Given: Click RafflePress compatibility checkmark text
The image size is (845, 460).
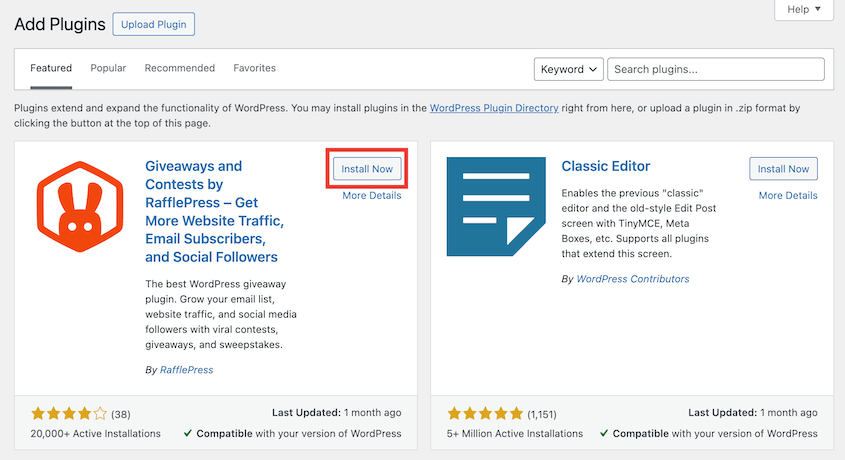Looking at the screenshot, I should (x=293, y=434).
